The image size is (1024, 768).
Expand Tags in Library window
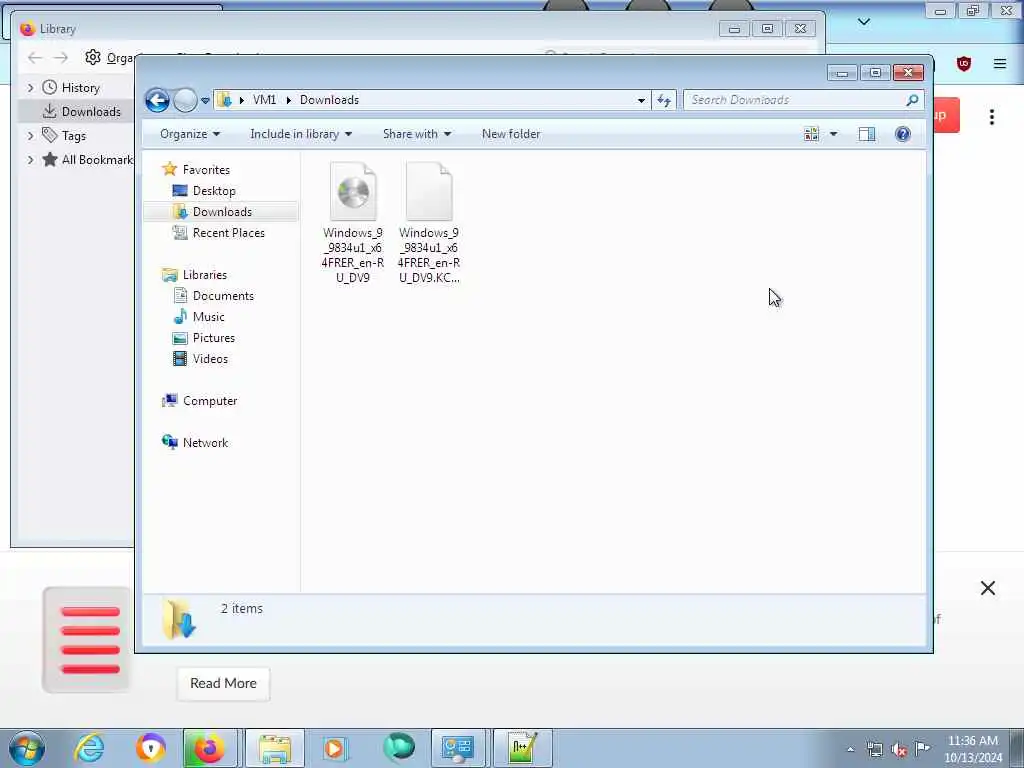click(x=30, y=136)
